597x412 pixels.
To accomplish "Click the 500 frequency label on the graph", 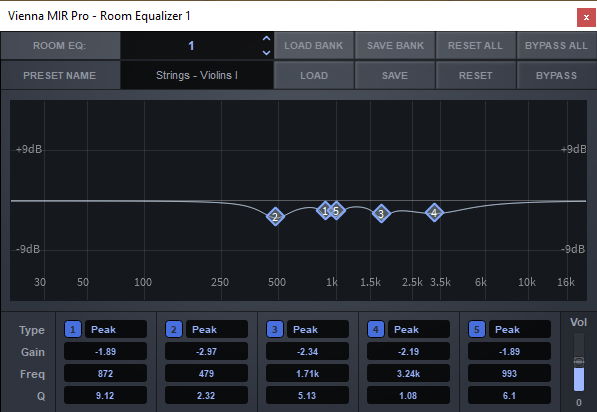I will 277,282.
